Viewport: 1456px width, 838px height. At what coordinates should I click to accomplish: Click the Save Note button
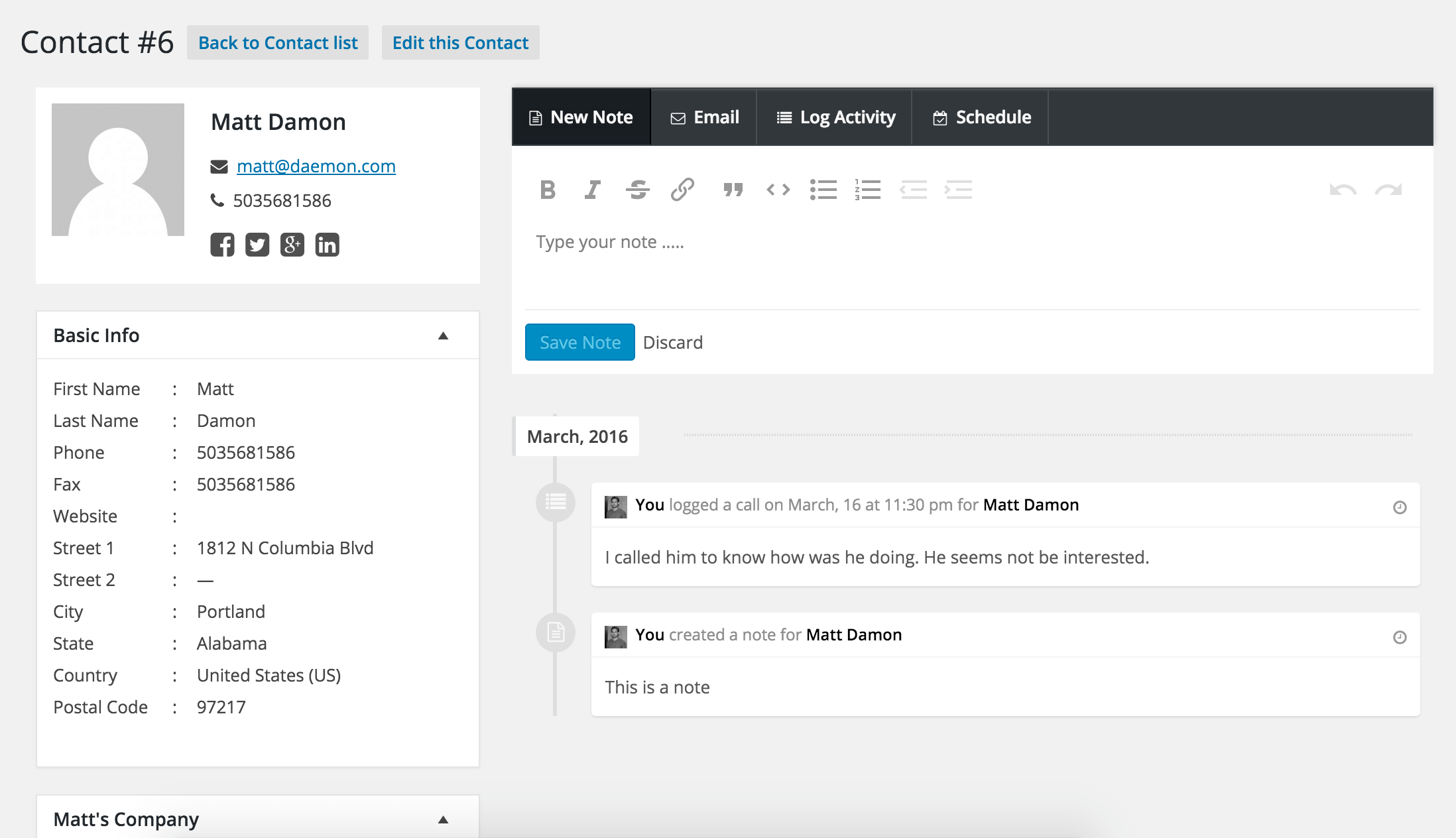click(x=579, y=342)
